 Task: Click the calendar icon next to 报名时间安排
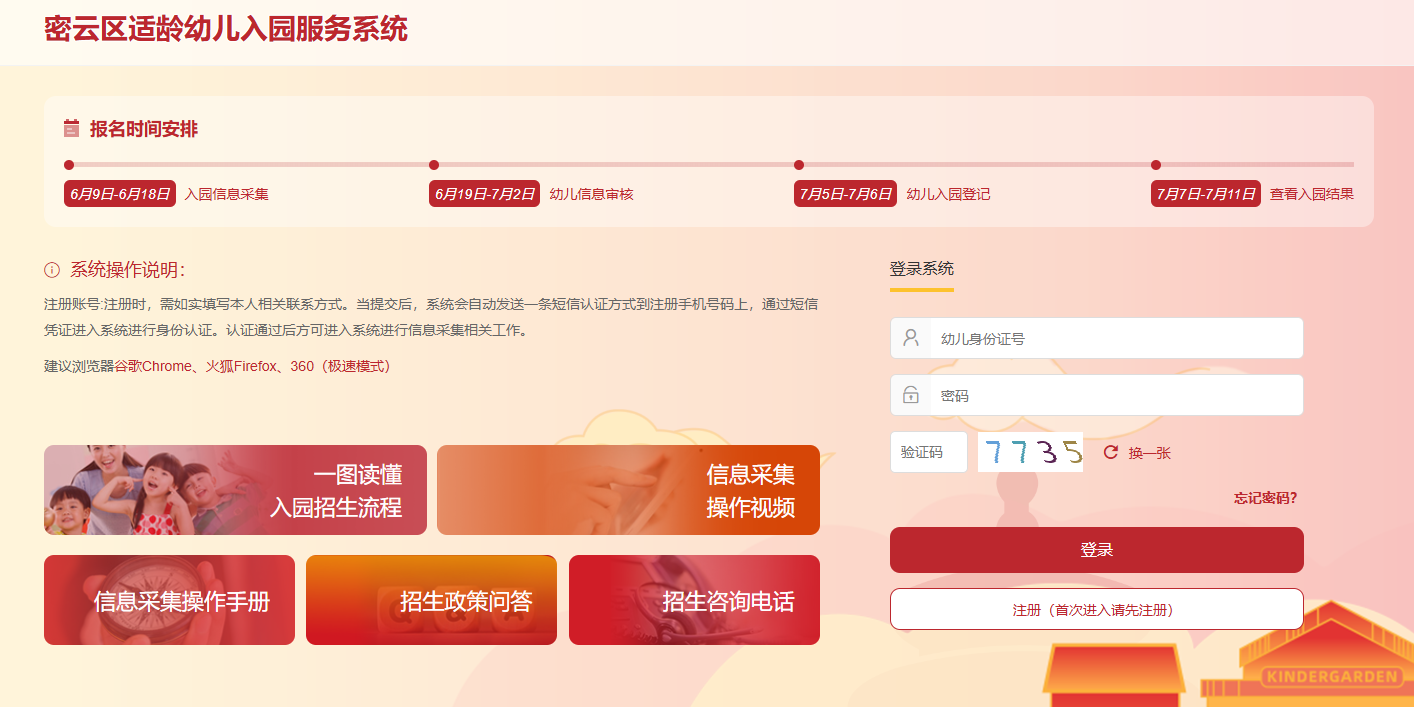pyautogui.click(x=71, y=128)
